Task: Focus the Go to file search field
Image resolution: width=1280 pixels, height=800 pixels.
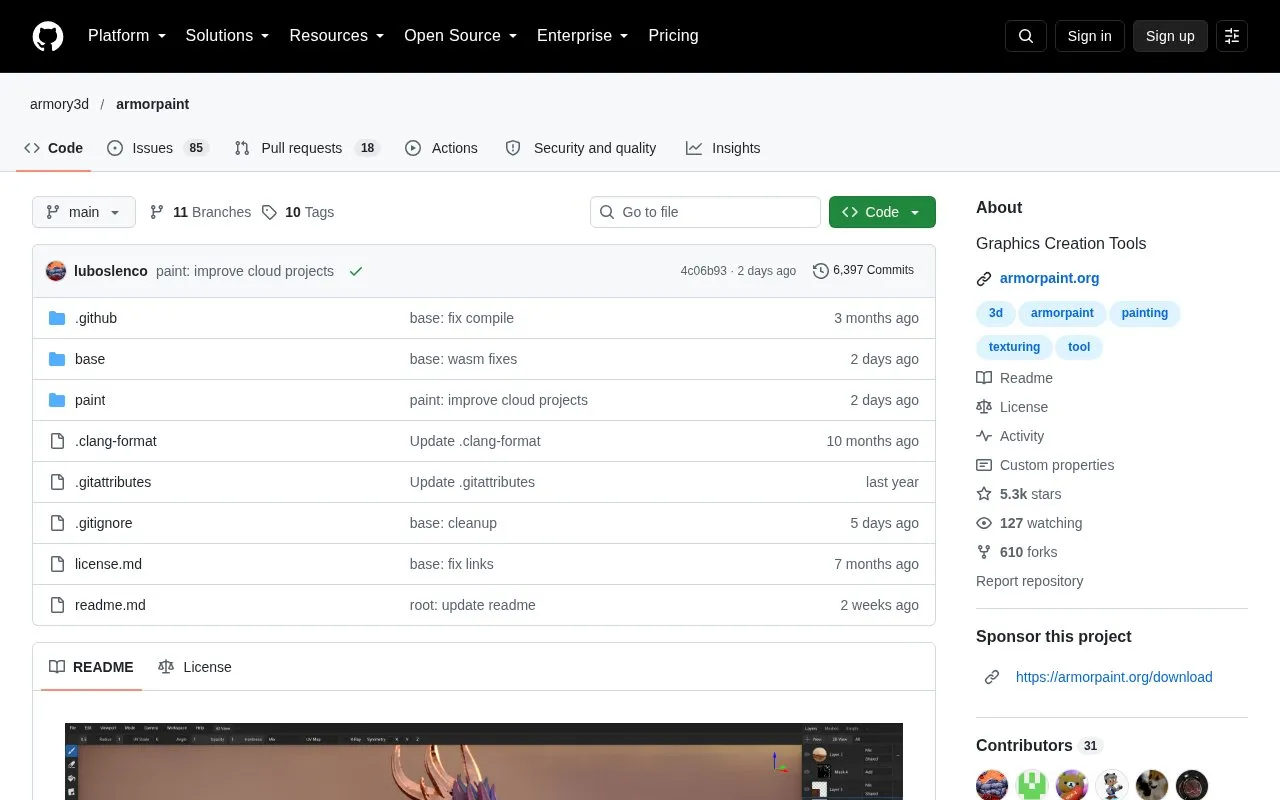Action: 705,212
